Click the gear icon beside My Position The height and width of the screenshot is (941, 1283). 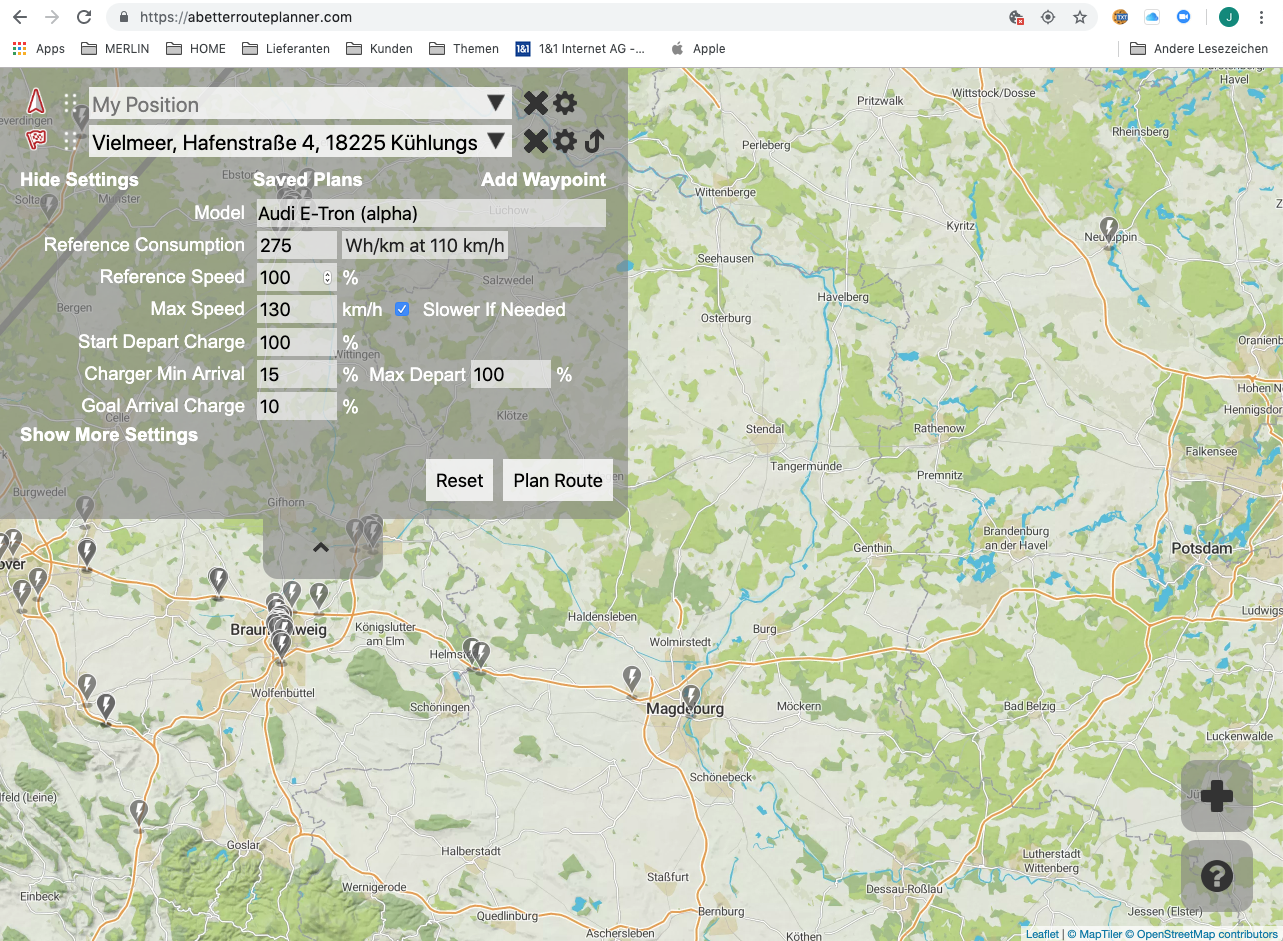(x=565, y=103)
